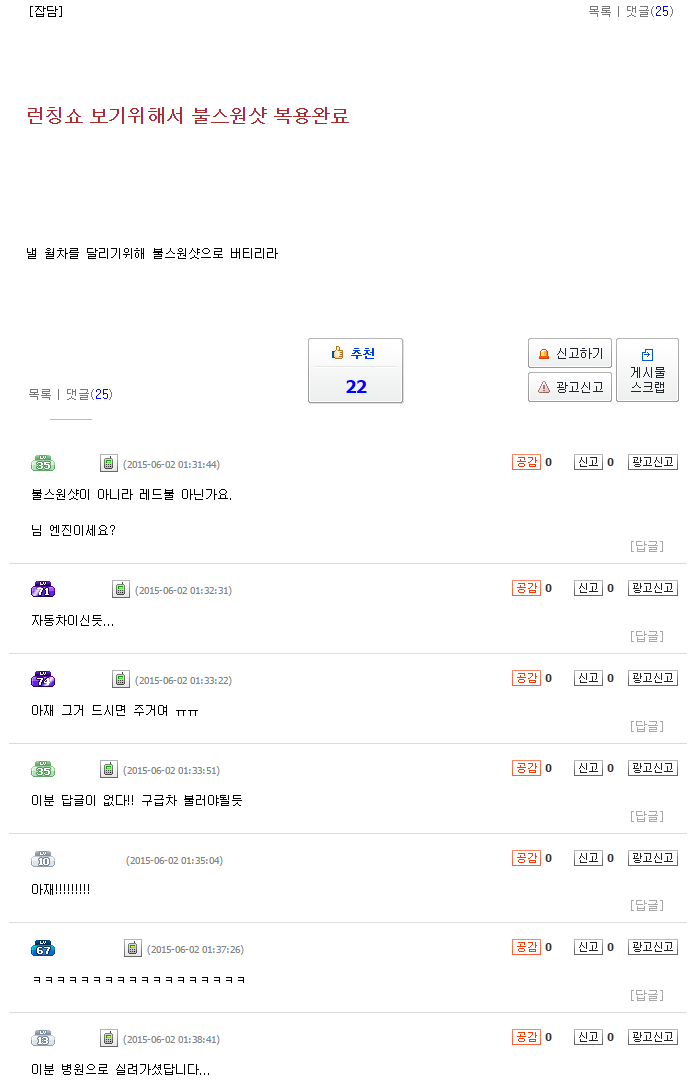This screenshot has width=690, height=1080.
Task: Click 공감 on the first comment
Action: pyautogui.click(x=526, y=462)
